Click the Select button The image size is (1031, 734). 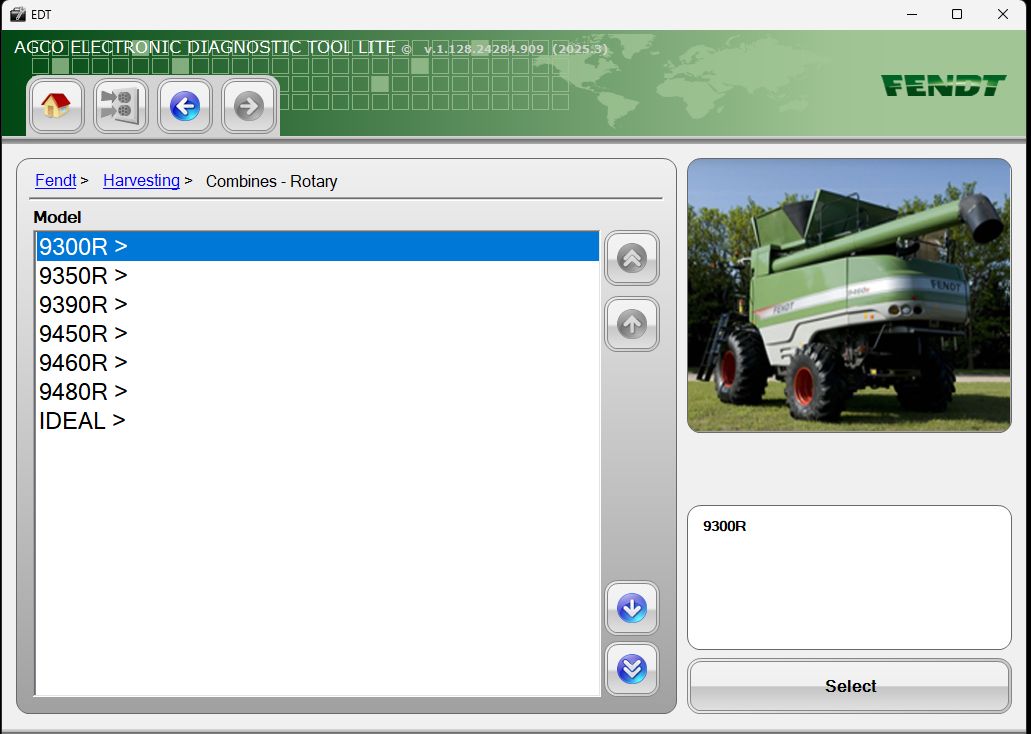point(850,686)
